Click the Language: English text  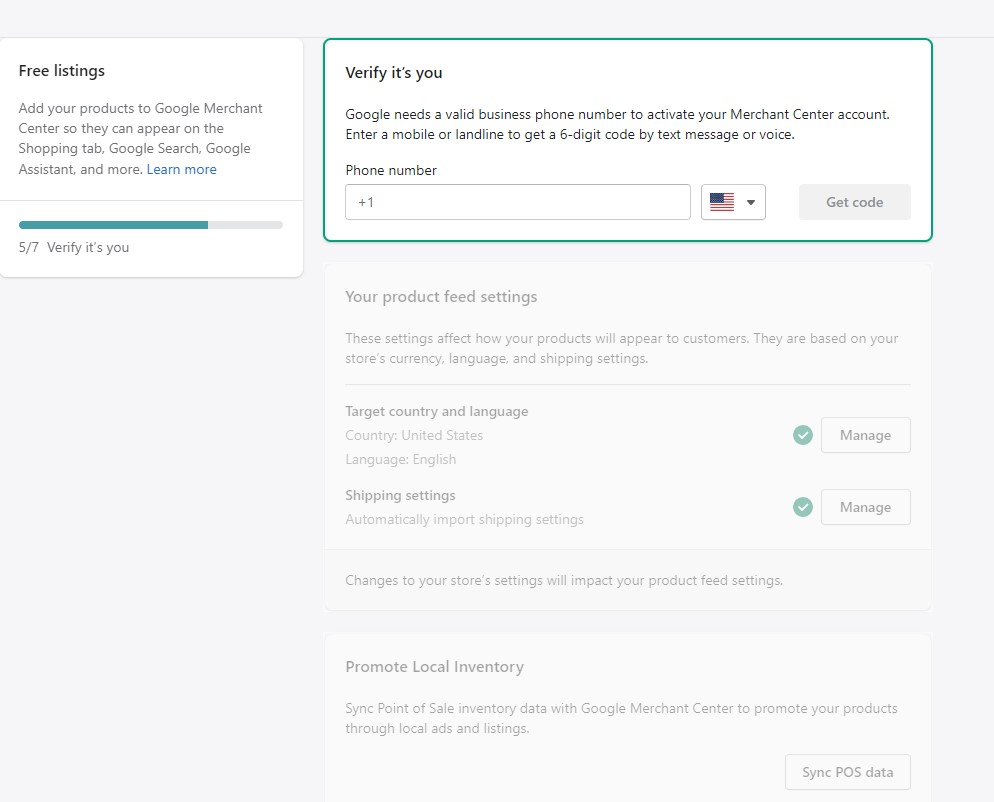point(401,460)
